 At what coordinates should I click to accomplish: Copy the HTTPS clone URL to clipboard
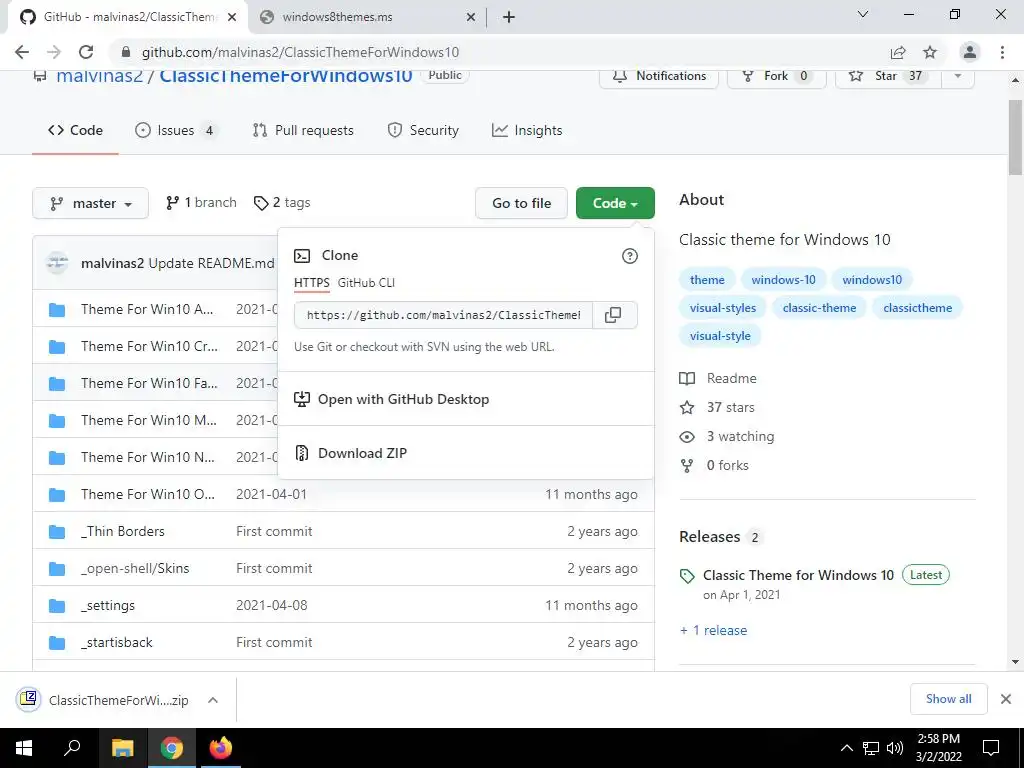pyautogui.click(x=613, y=315)
